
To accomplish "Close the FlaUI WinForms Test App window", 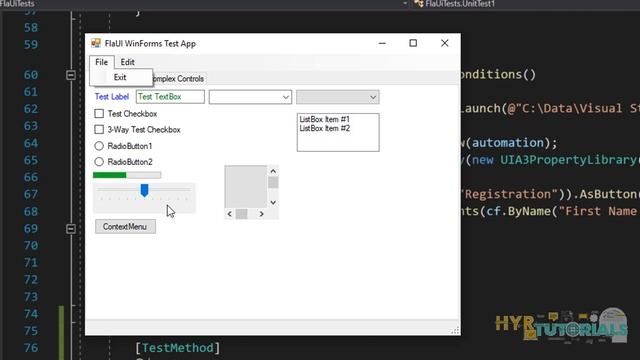I will pyautogui.click(x=444, y=43).
